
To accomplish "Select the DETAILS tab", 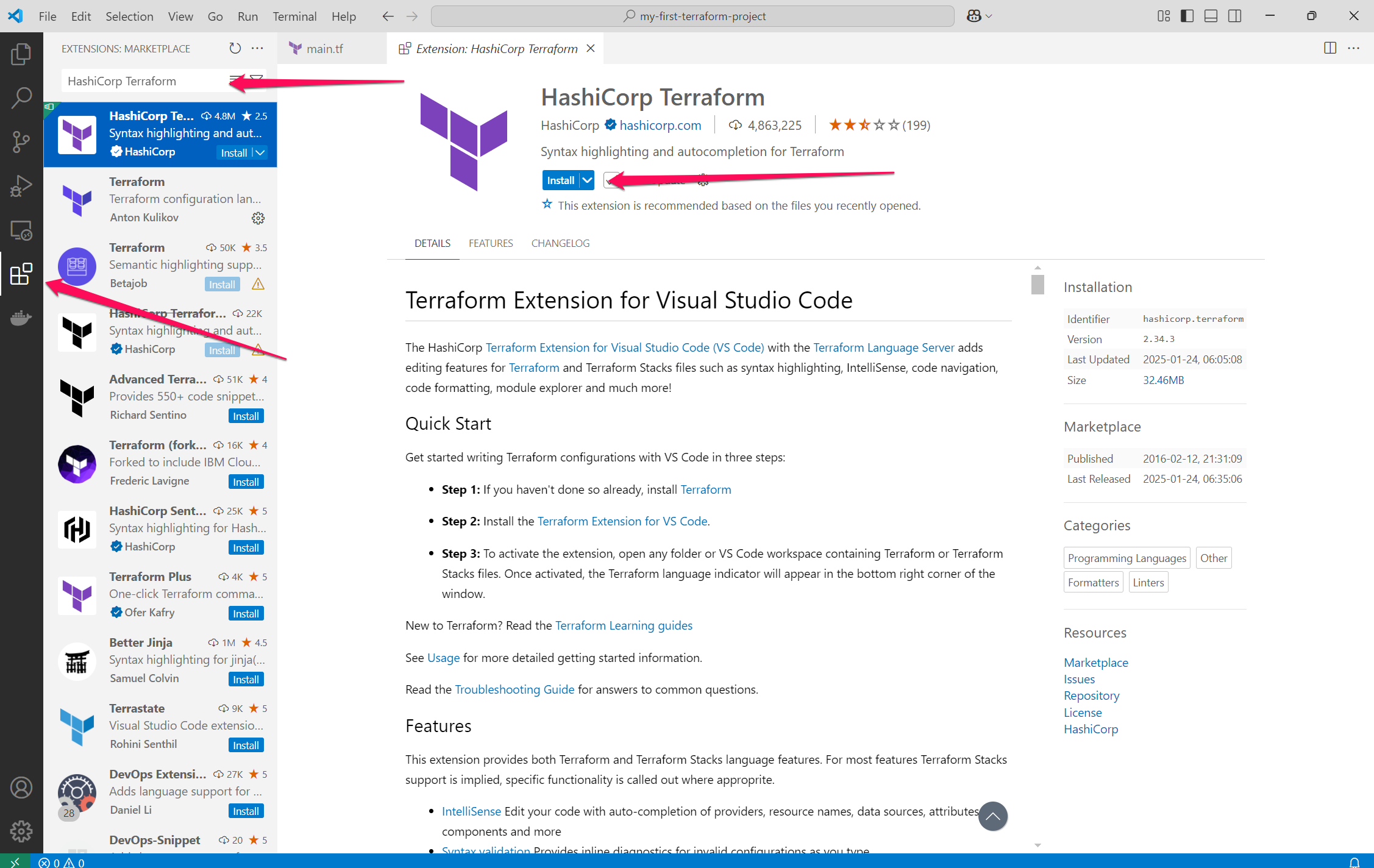I will [432, 243].
